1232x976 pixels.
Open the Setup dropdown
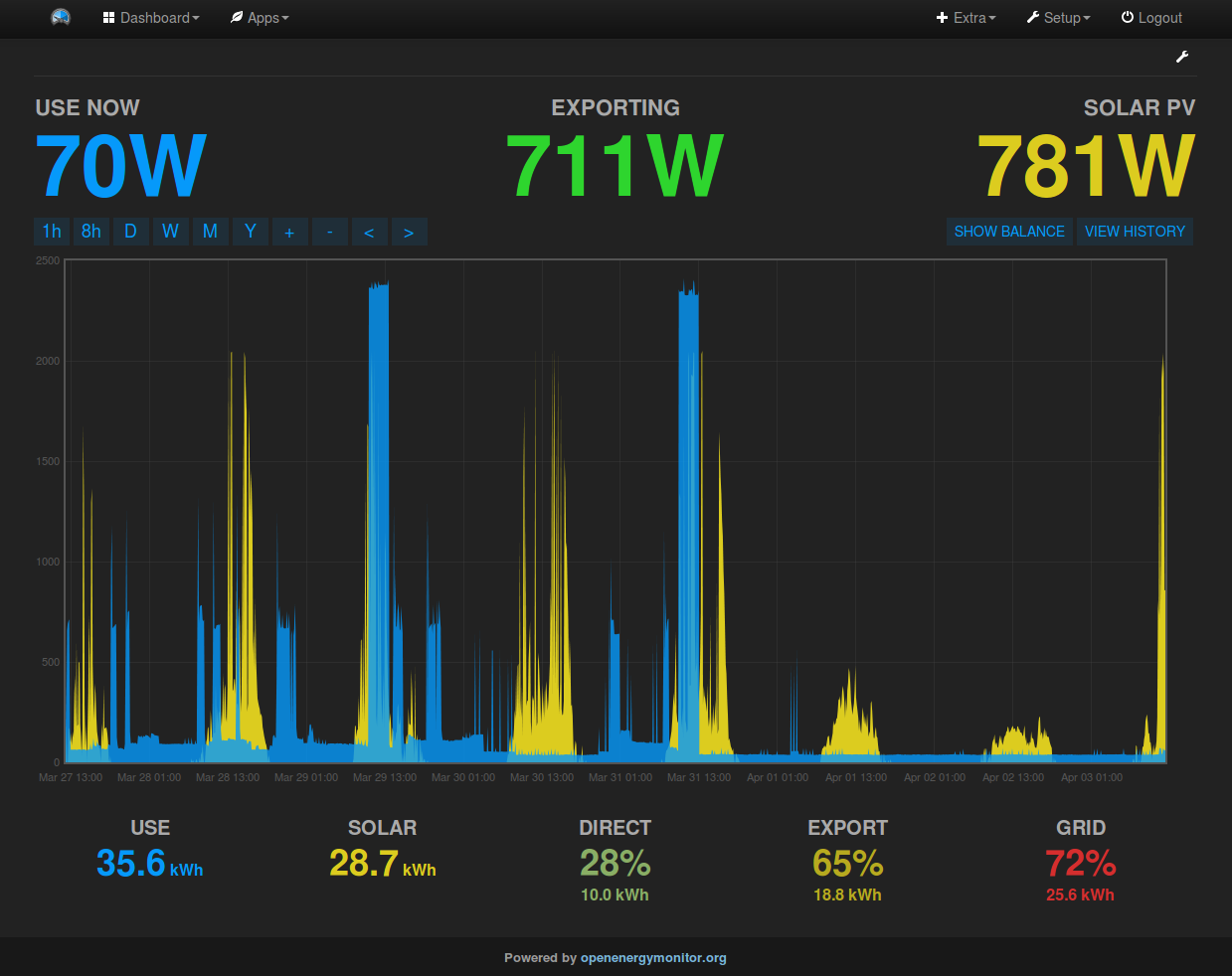click(1058, 18)
